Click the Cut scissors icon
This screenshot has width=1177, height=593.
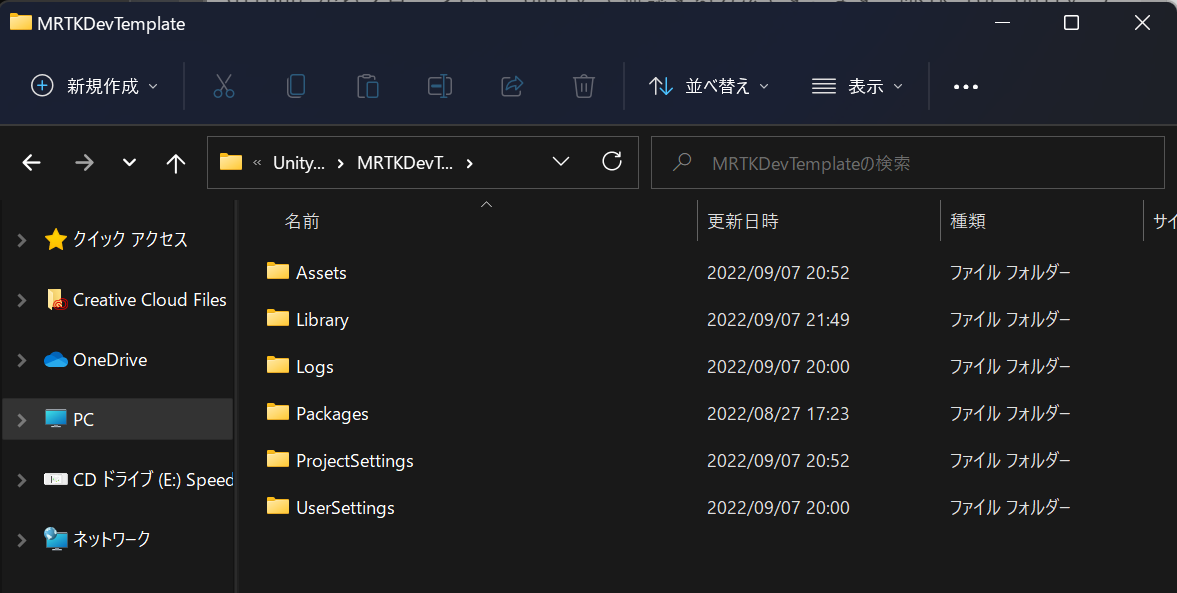point(224,86)
